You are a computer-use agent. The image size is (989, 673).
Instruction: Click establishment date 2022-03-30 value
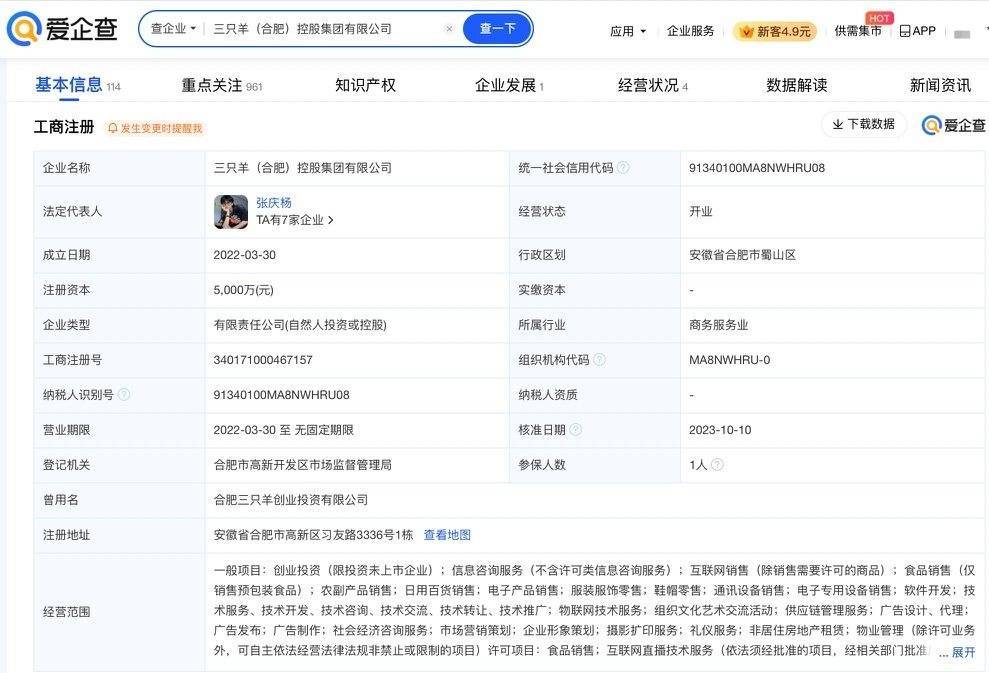point(245,255)
